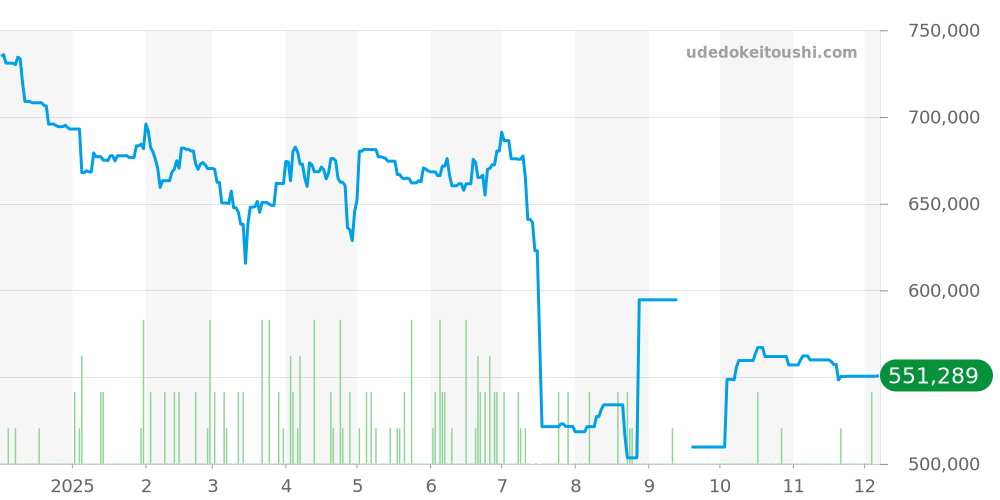1000x500 pixels.
Task: Select month 5 on the time axis
Action: (357, 486)
